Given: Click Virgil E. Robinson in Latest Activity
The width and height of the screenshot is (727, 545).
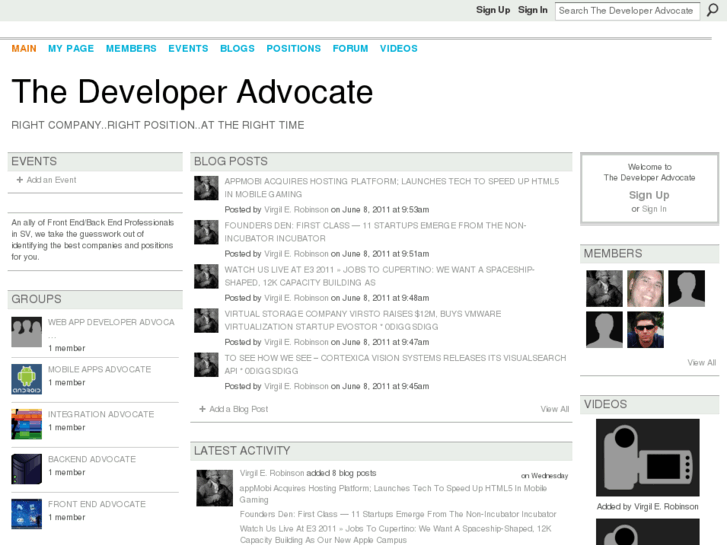Looking at the screenshot, I should pyautogui.click(x=272, y=473).
